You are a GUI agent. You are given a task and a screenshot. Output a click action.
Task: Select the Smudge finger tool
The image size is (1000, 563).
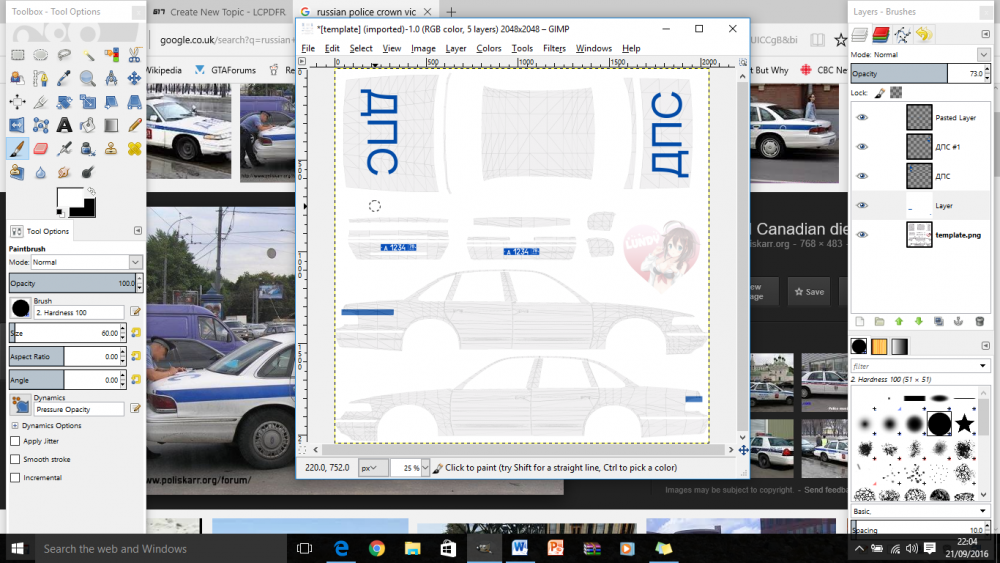click(x=64, y=172)
